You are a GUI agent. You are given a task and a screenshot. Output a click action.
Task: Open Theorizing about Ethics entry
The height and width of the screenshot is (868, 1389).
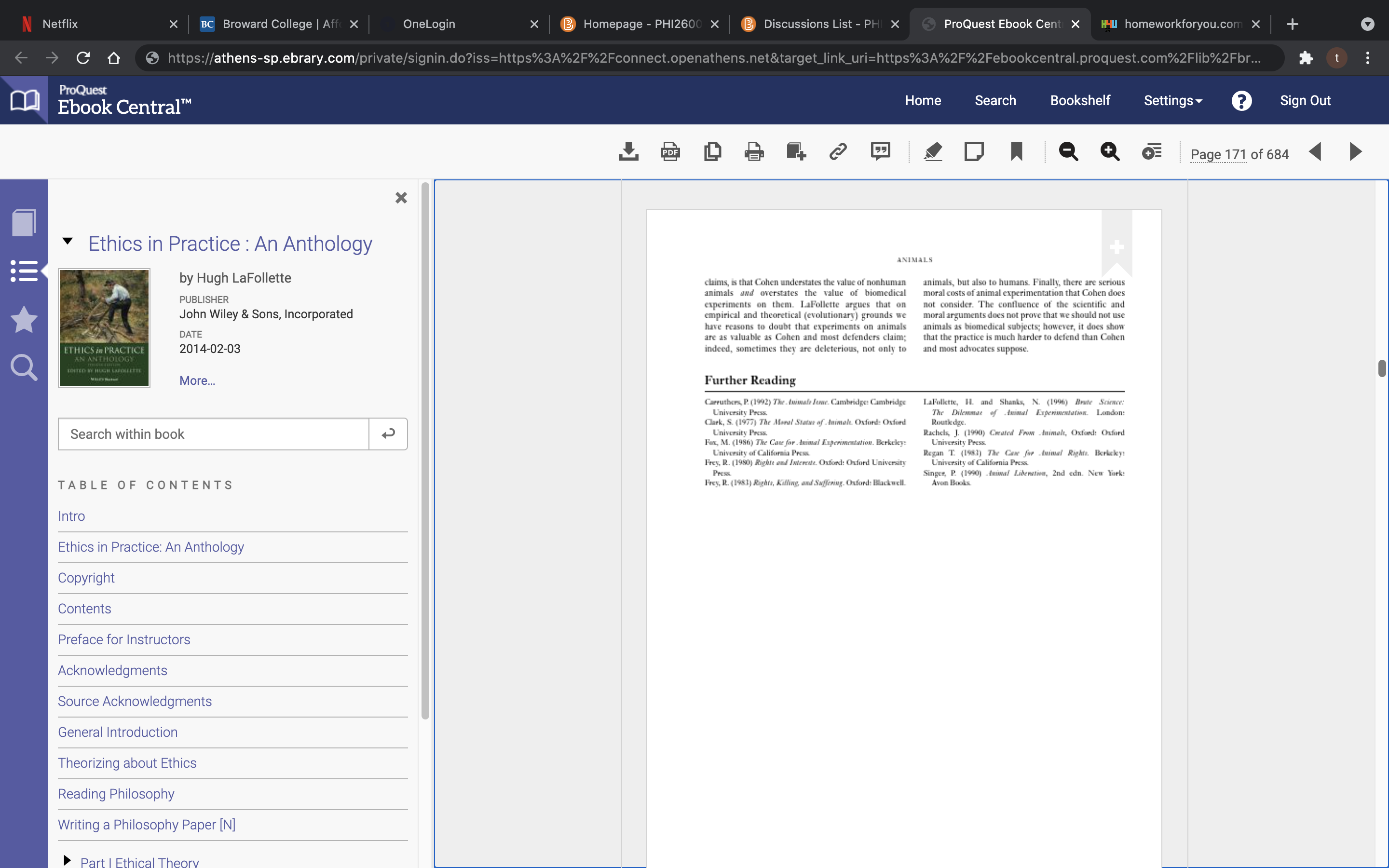point(127,763)
